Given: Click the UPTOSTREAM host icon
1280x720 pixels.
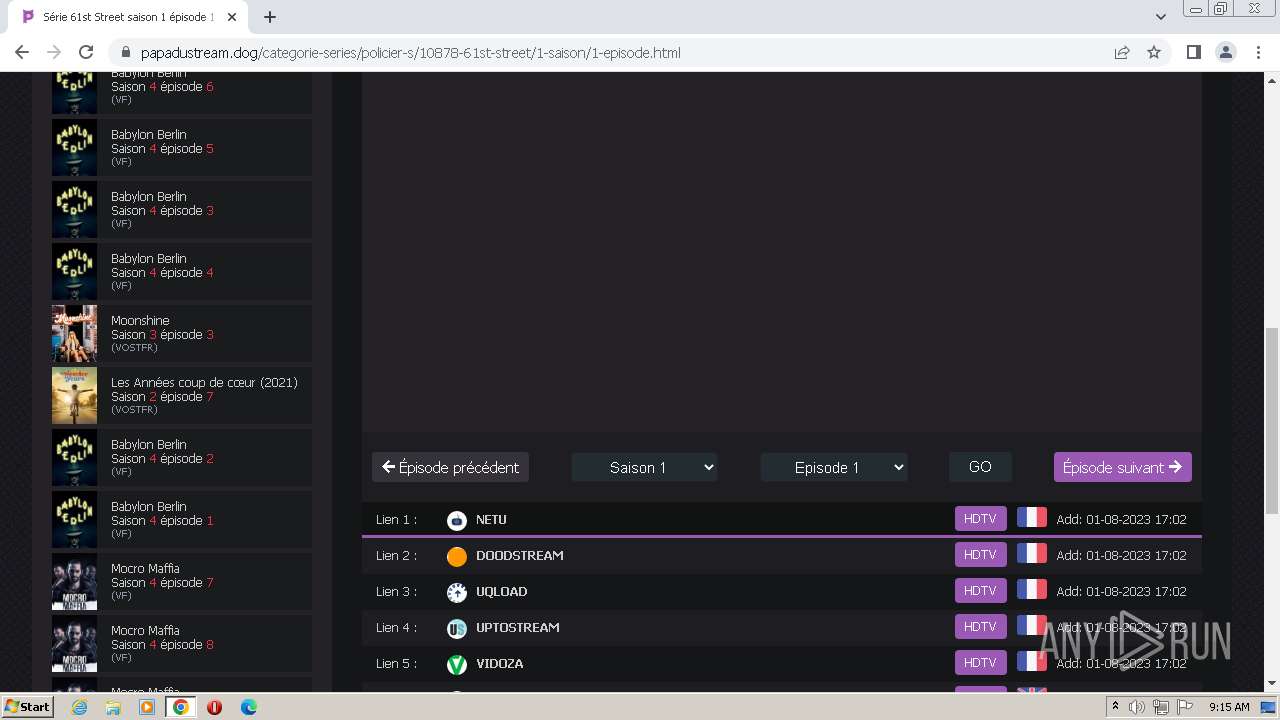Looking at the screenshot, I should (456, 628).
